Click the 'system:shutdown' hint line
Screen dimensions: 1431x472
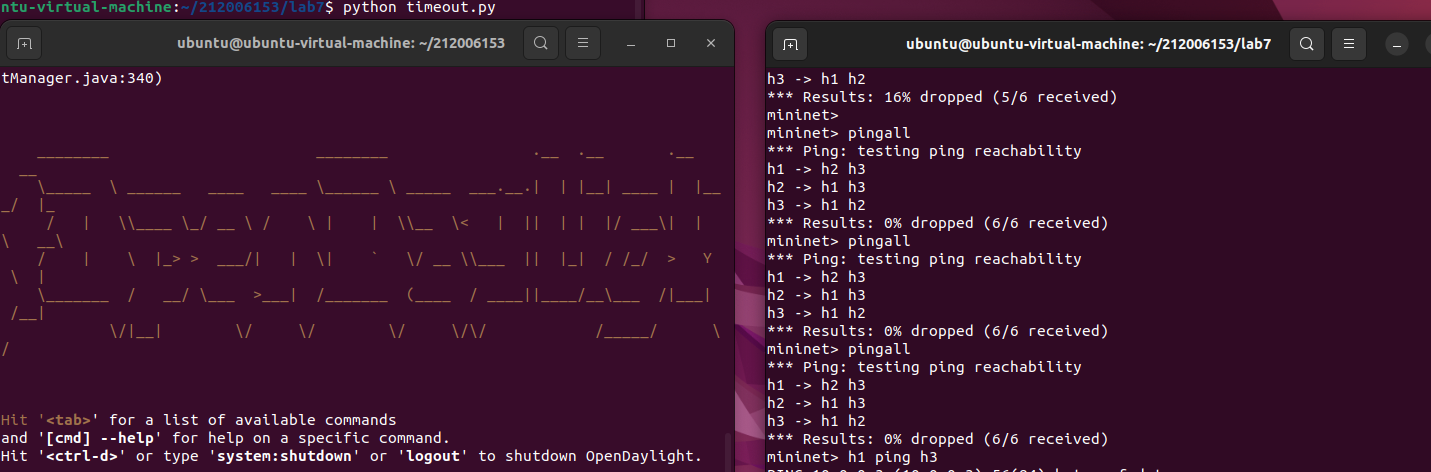pyautogui.click(x=351, y=456)
